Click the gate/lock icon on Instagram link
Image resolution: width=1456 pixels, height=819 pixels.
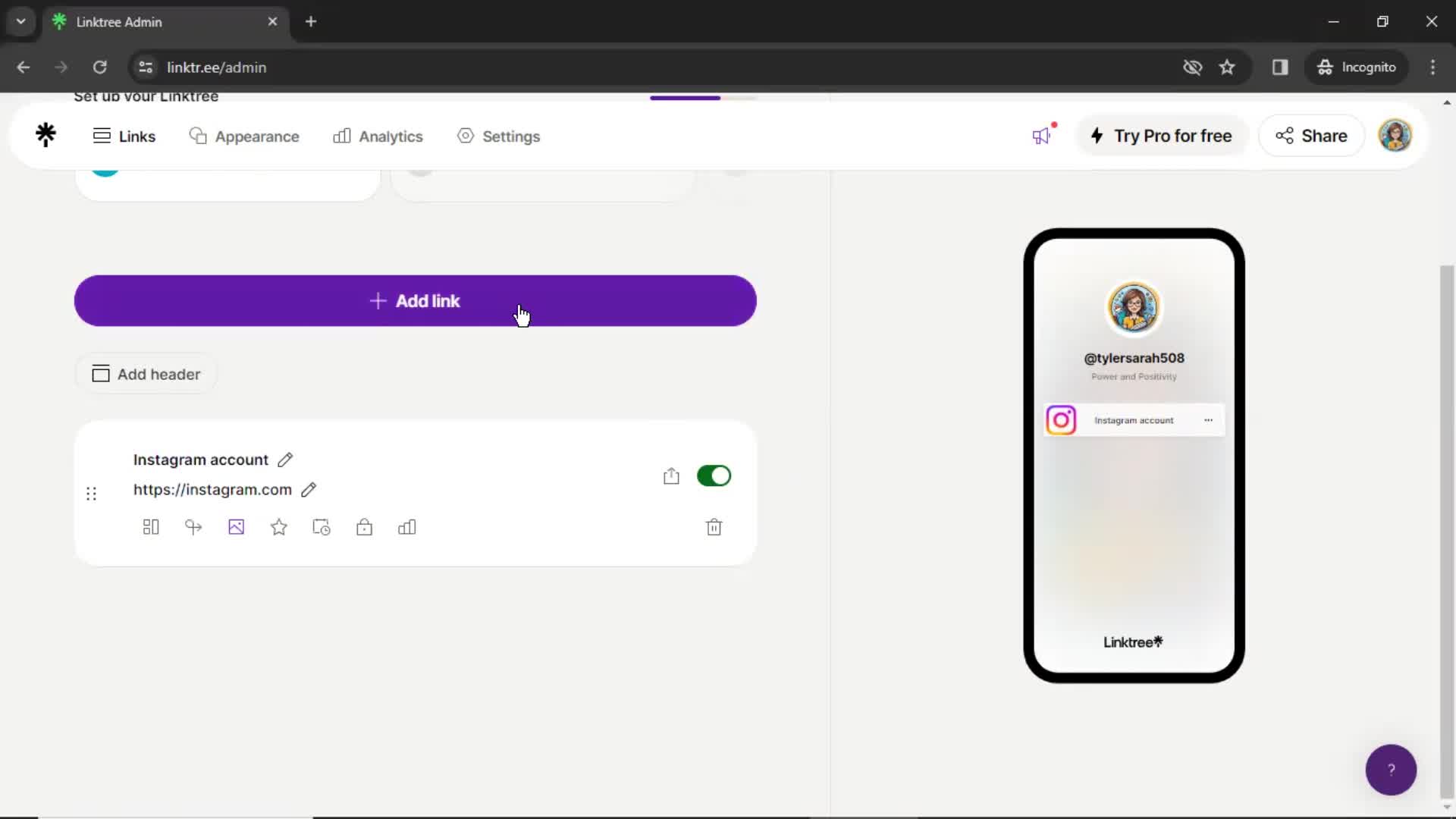coord(364,527)
